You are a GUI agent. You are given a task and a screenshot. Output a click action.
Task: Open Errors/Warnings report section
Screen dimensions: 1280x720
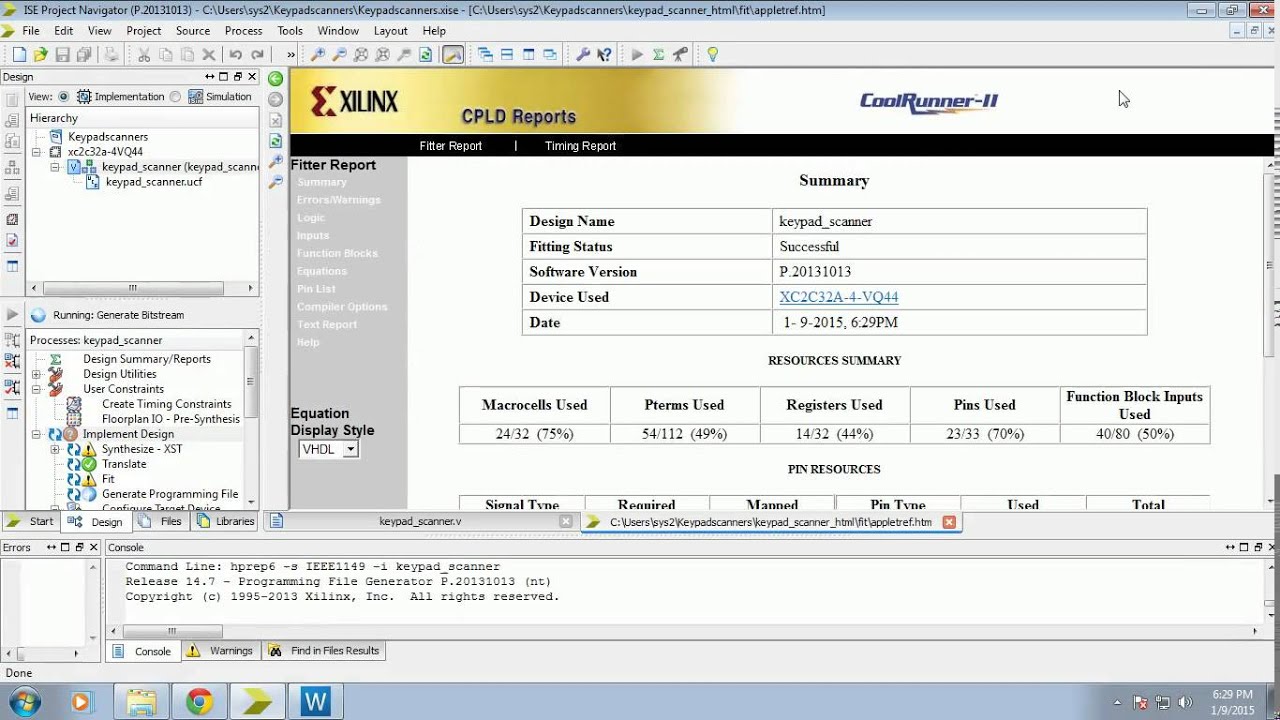pyautogui.click(x=338, y=200)
